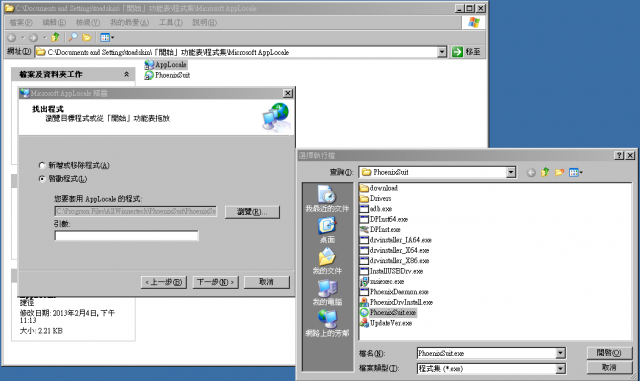The height and width of the screenshot is (381, 640).
Task: Click Up One Level in the file dialog
Action: tap(545, 172)
